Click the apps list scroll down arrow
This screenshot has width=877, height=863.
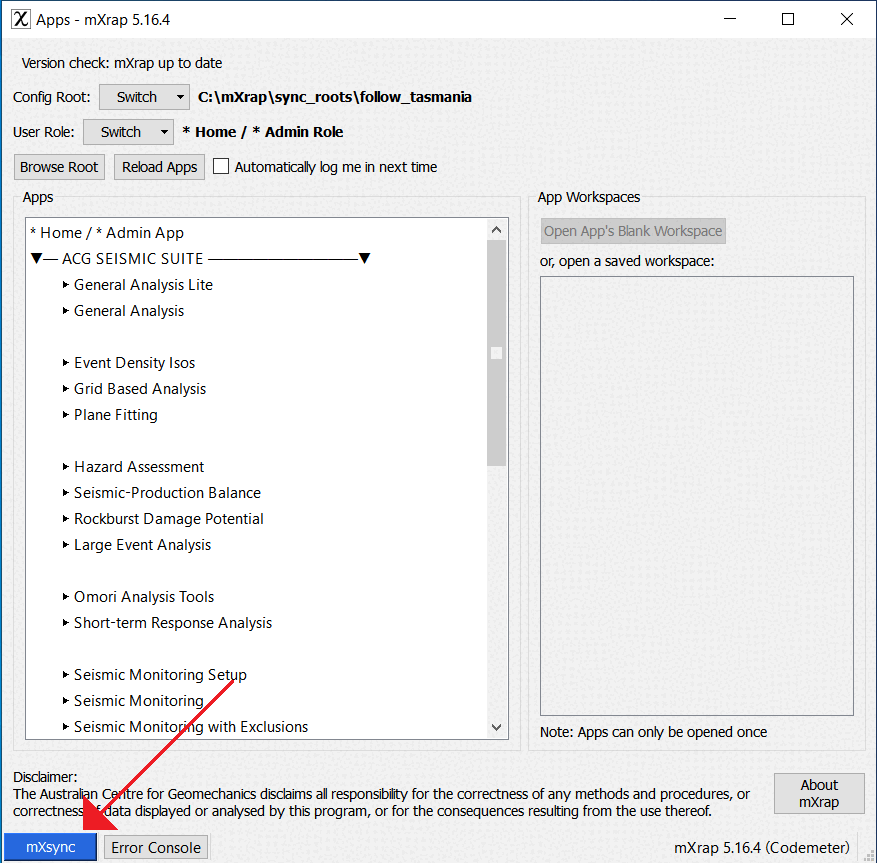pos(497,727)
